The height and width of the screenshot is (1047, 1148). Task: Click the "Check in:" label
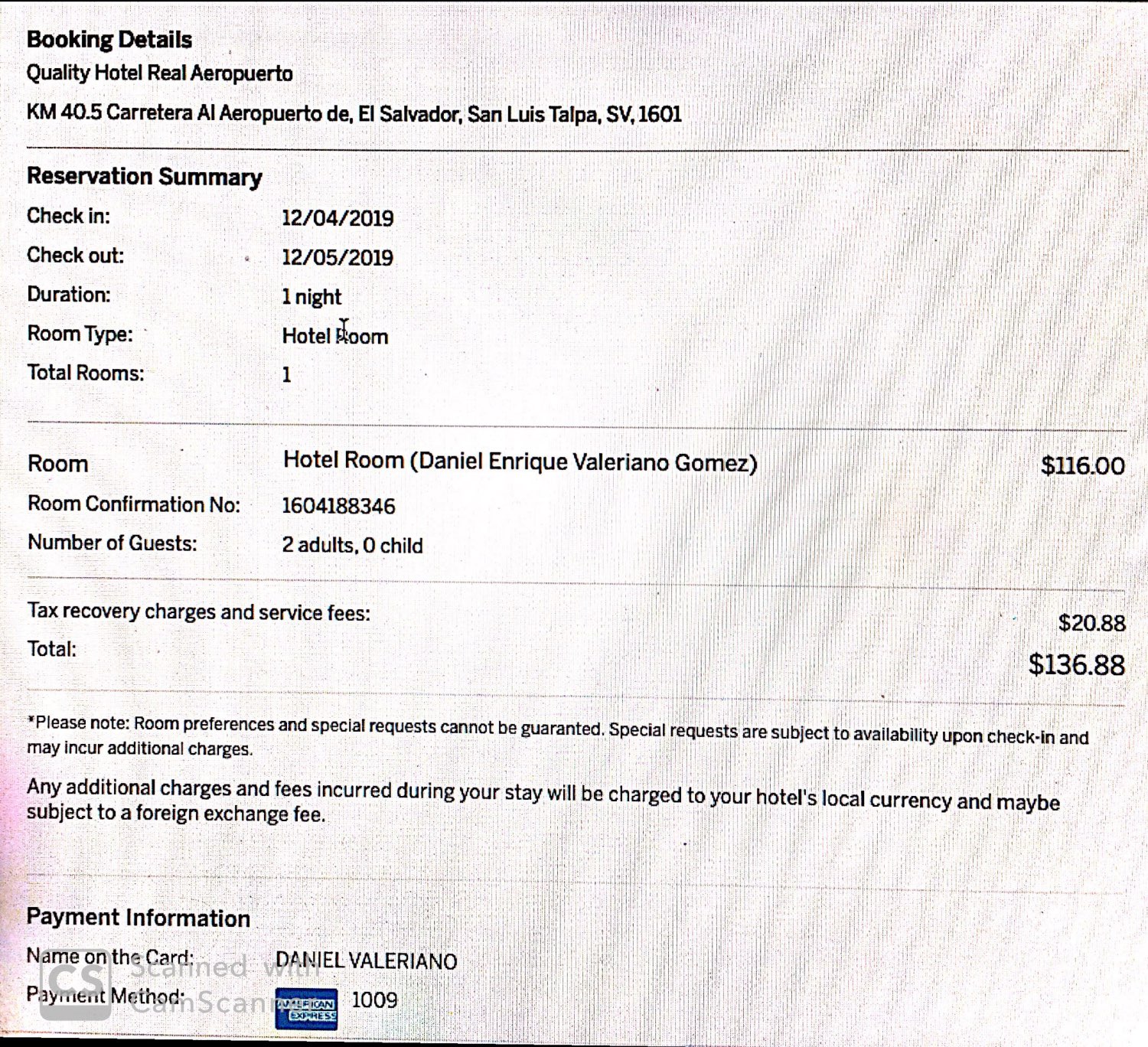point(69,216)
